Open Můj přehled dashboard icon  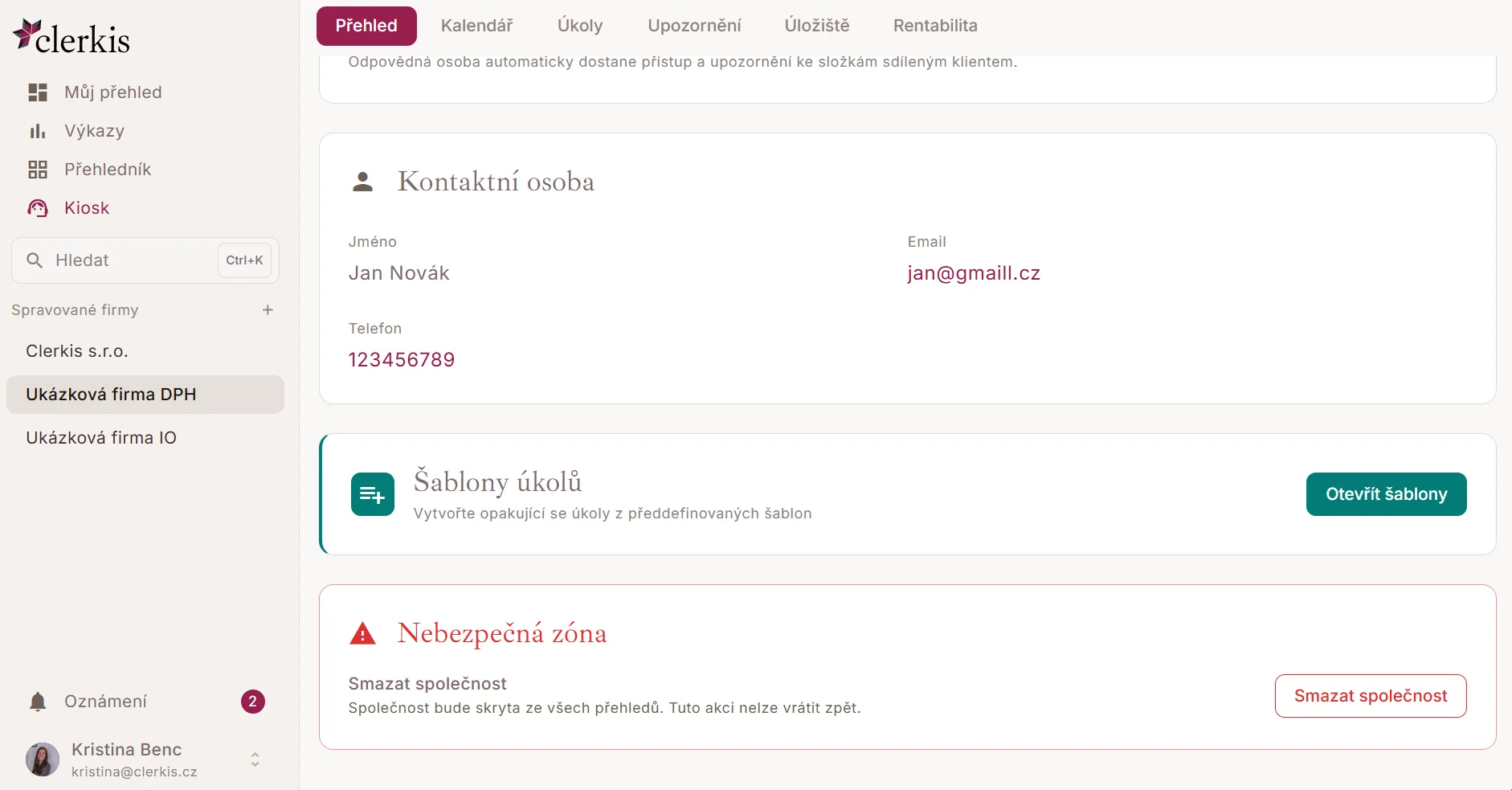38,92
